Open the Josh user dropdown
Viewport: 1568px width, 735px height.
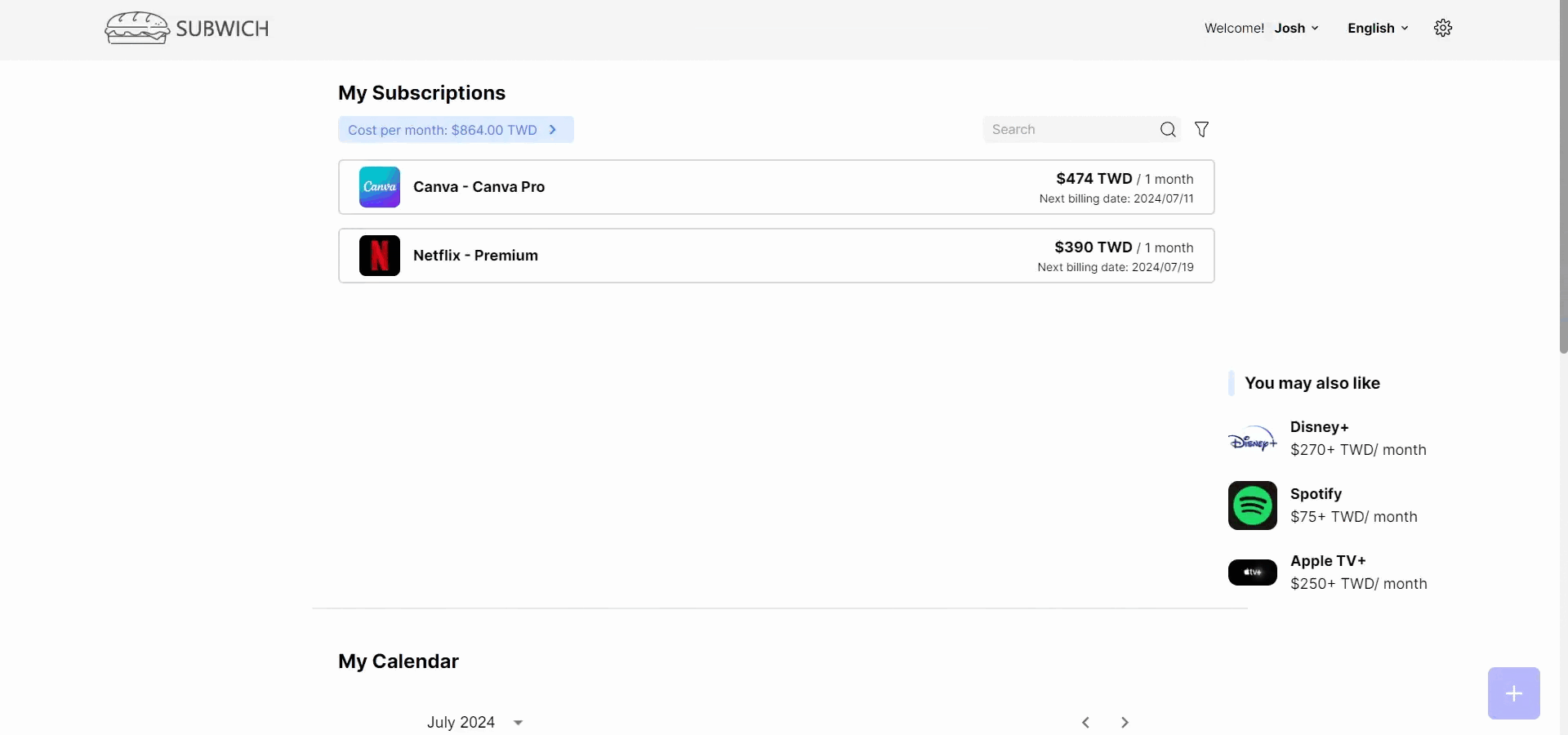1297,28
